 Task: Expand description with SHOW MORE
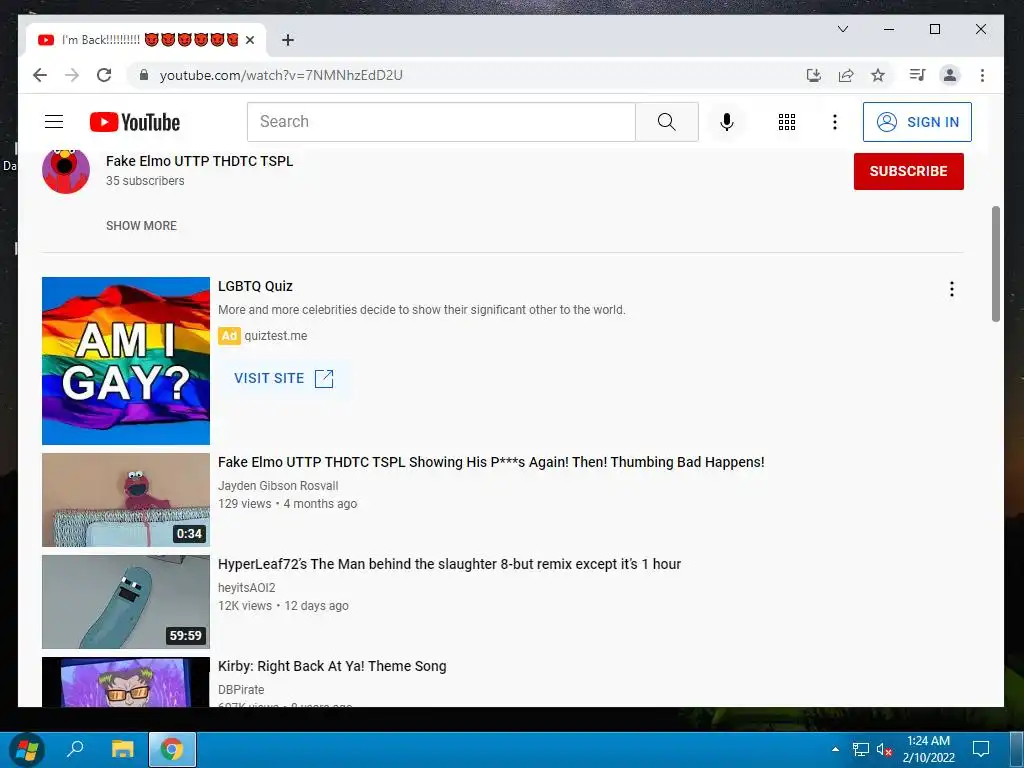(x=141, y=225)
